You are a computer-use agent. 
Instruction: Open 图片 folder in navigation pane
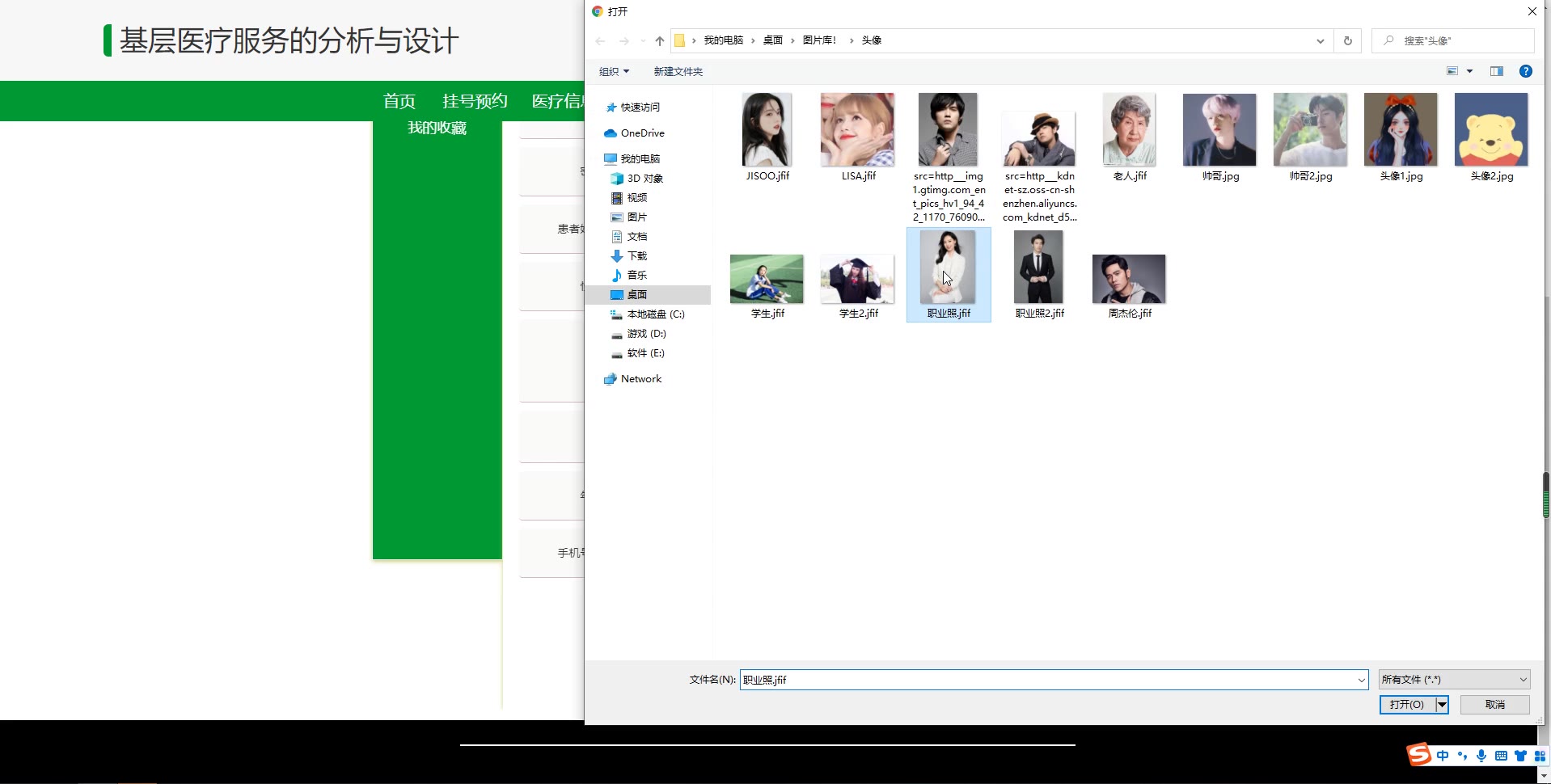(x=636, y=217)
